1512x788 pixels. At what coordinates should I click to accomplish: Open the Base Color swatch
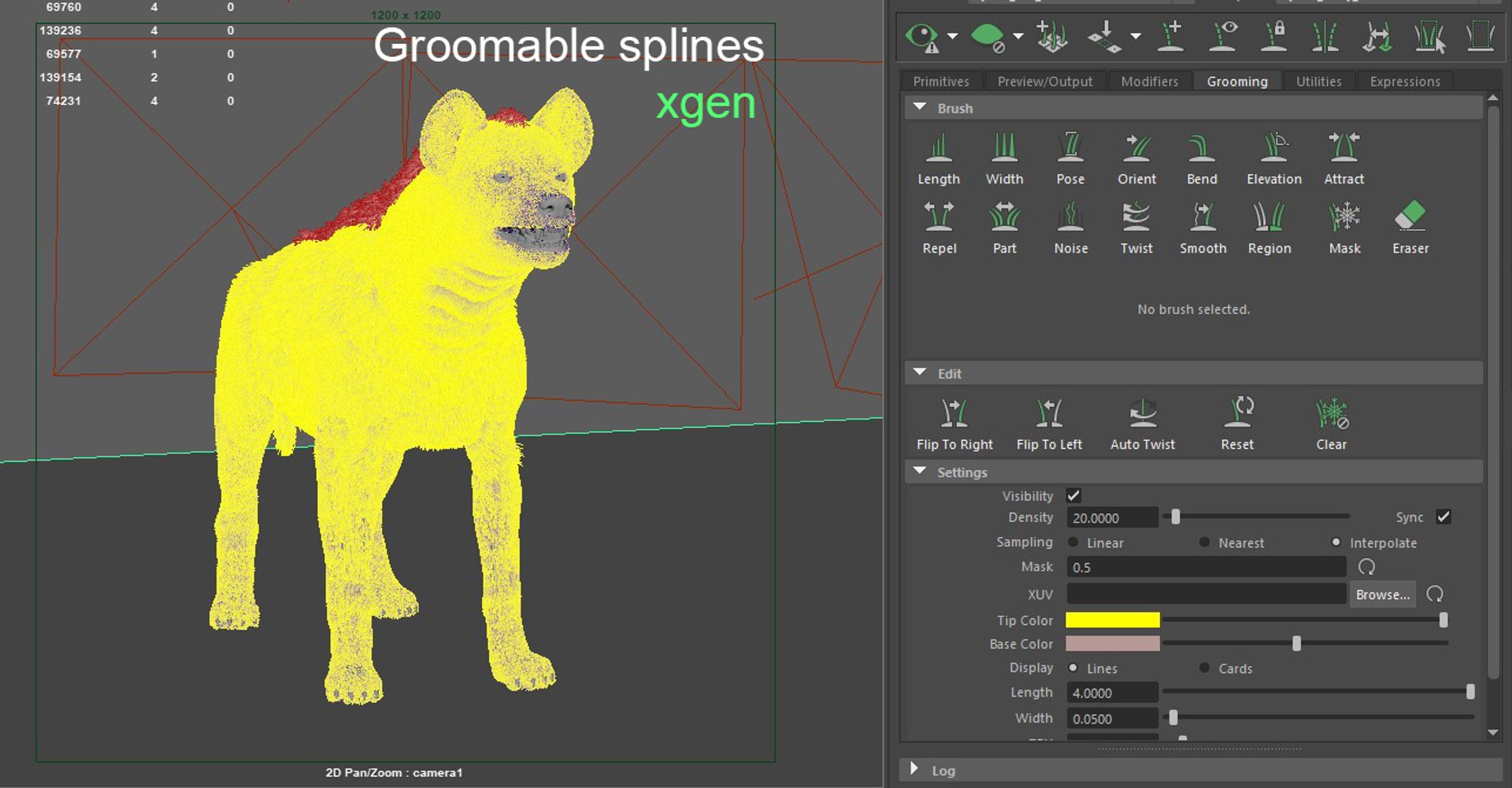tap(1112, 644)
